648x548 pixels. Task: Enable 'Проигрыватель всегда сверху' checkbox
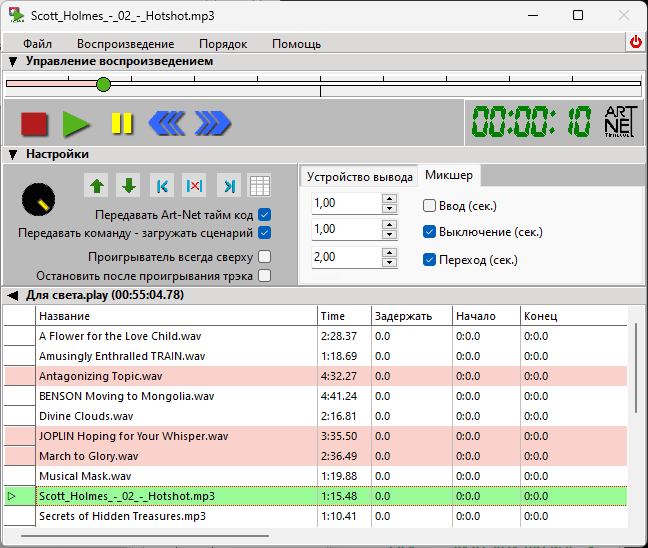264,257
